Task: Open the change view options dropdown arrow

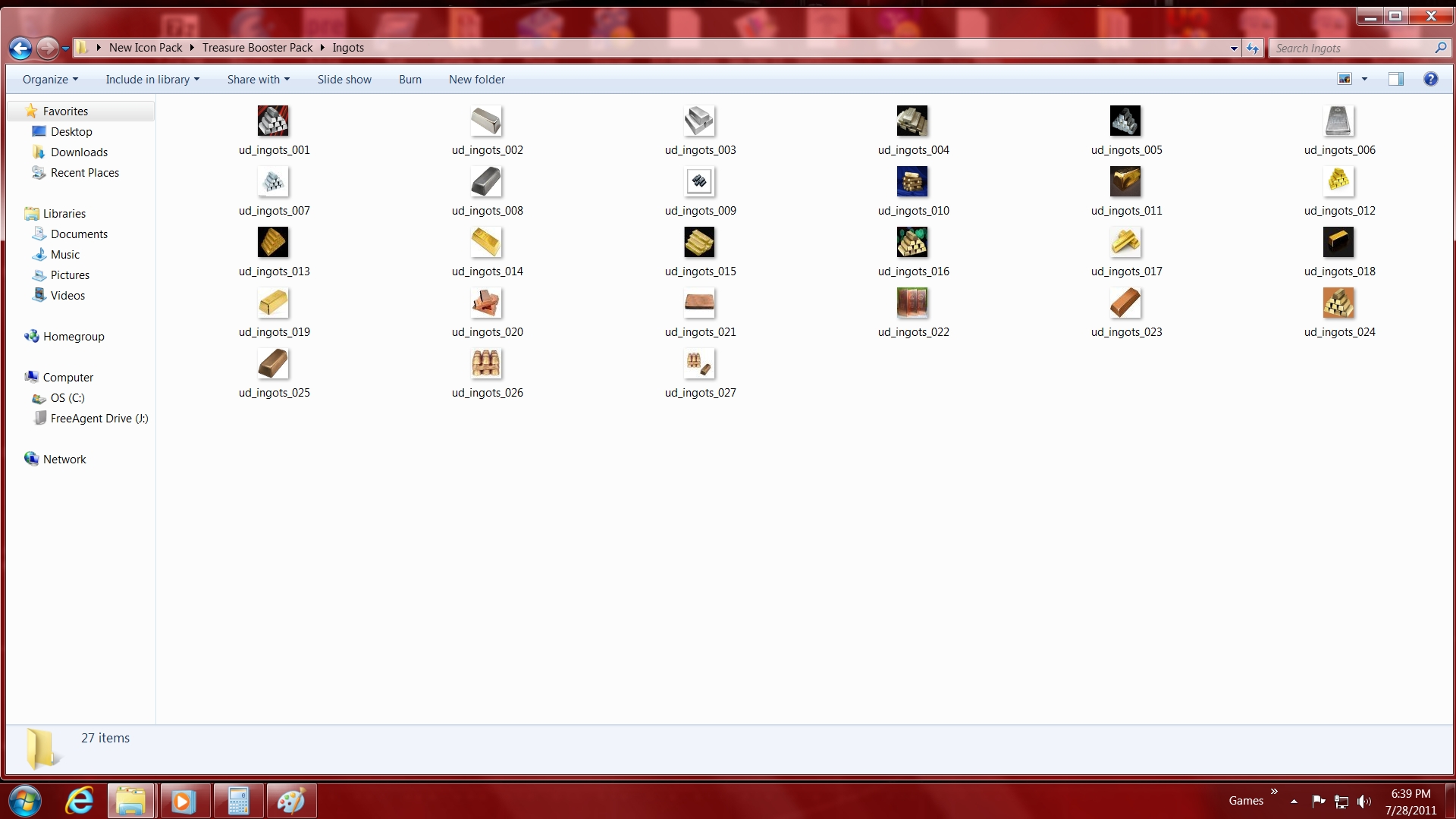Action: point(1364,79)
